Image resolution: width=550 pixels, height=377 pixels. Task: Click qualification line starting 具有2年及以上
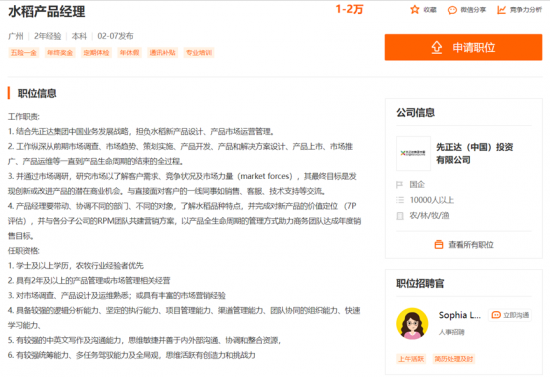pyautogui.click(x=89, y=281)
